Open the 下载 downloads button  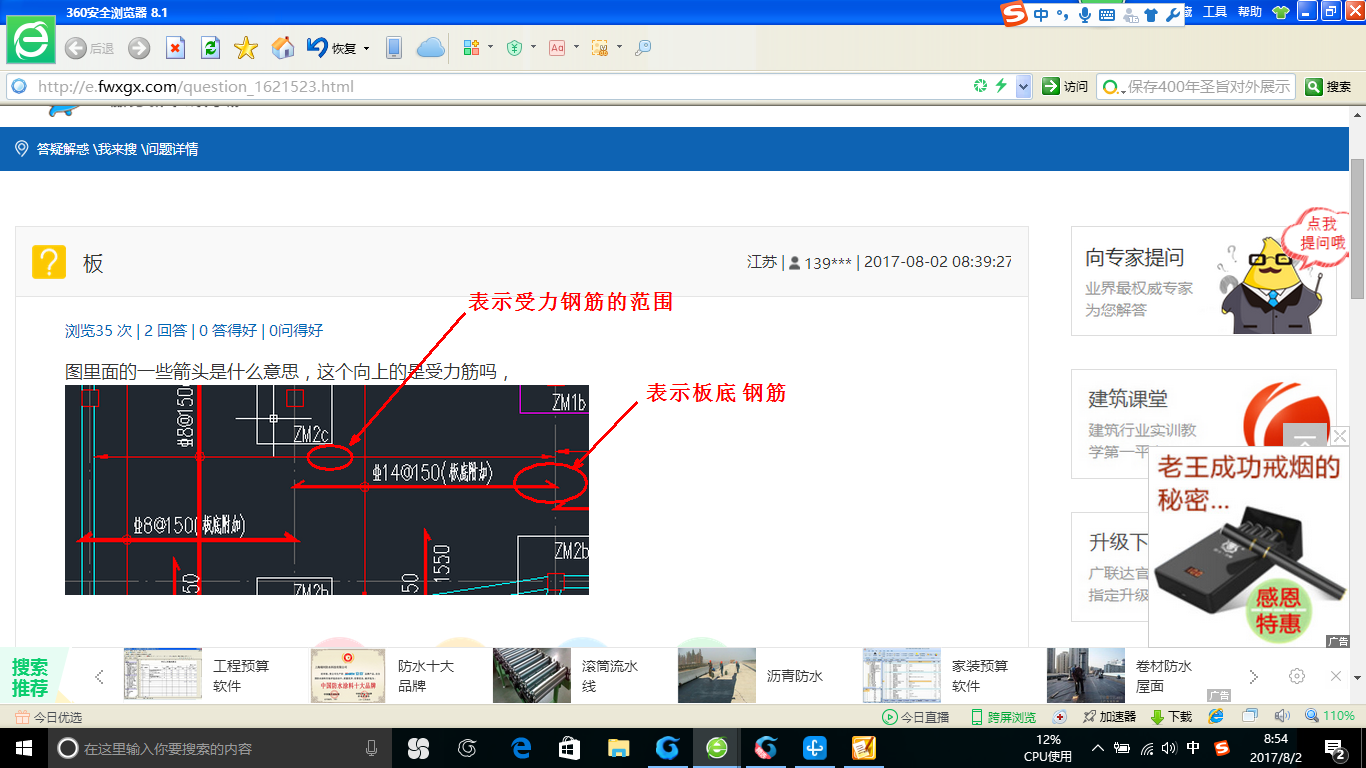(1171, 717)
